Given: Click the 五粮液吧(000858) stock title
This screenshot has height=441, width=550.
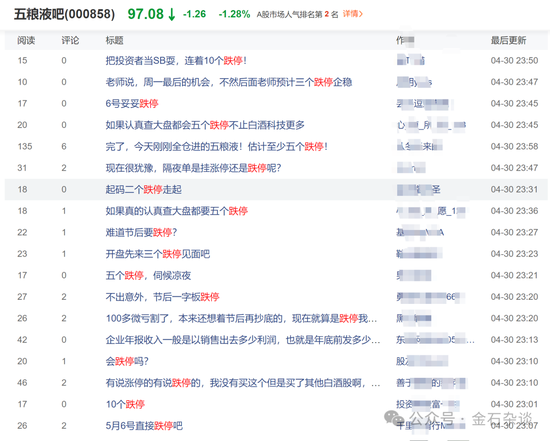Looking at the screenshot, I should click(x=65, y=14).
